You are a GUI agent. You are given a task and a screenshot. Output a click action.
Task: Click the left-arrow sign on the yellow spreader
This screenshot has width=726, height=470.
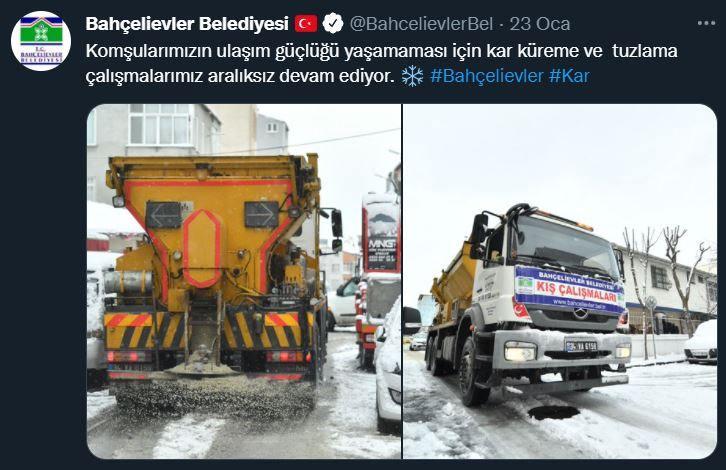click(x=163, y=215)
